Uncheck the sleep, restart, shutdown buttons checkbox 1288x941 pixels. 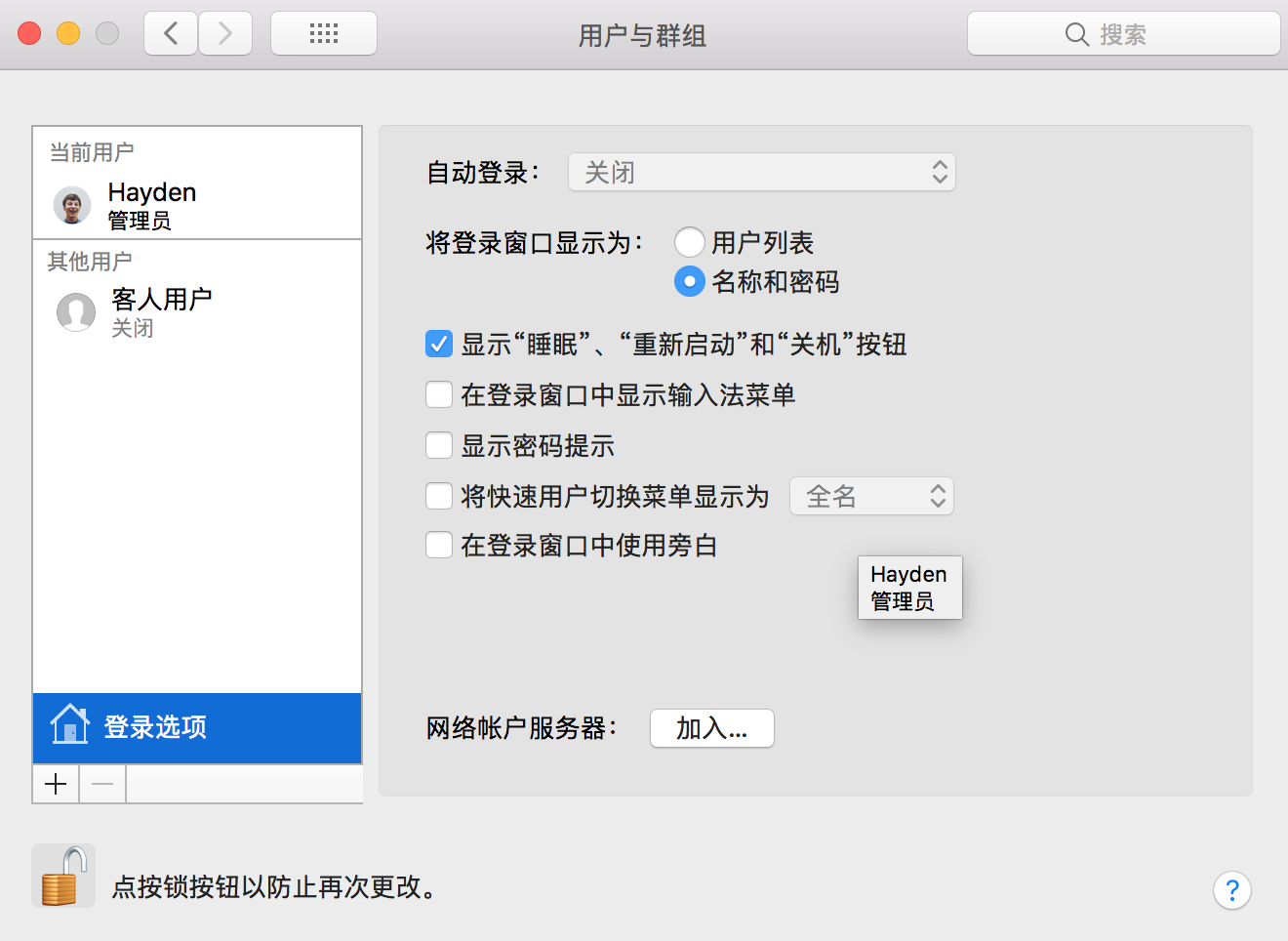(439, 345)
